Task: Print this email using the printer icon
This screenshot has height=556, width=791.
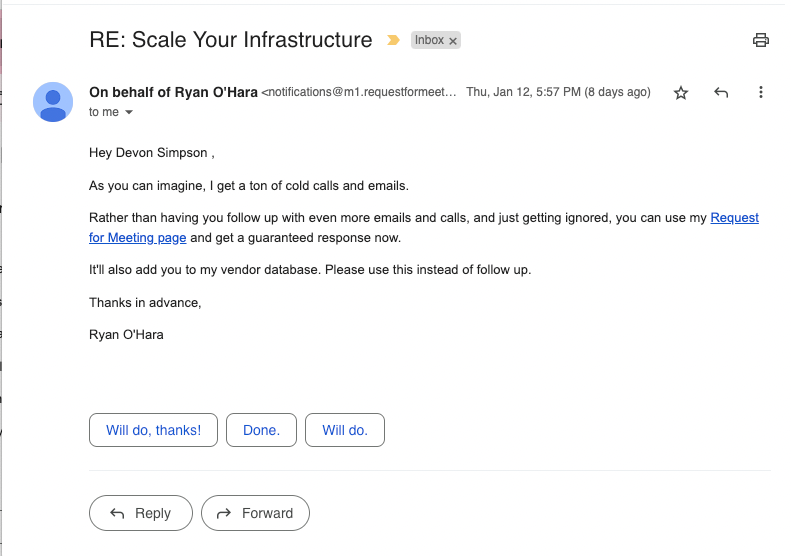Action: [x=761, y=41]
